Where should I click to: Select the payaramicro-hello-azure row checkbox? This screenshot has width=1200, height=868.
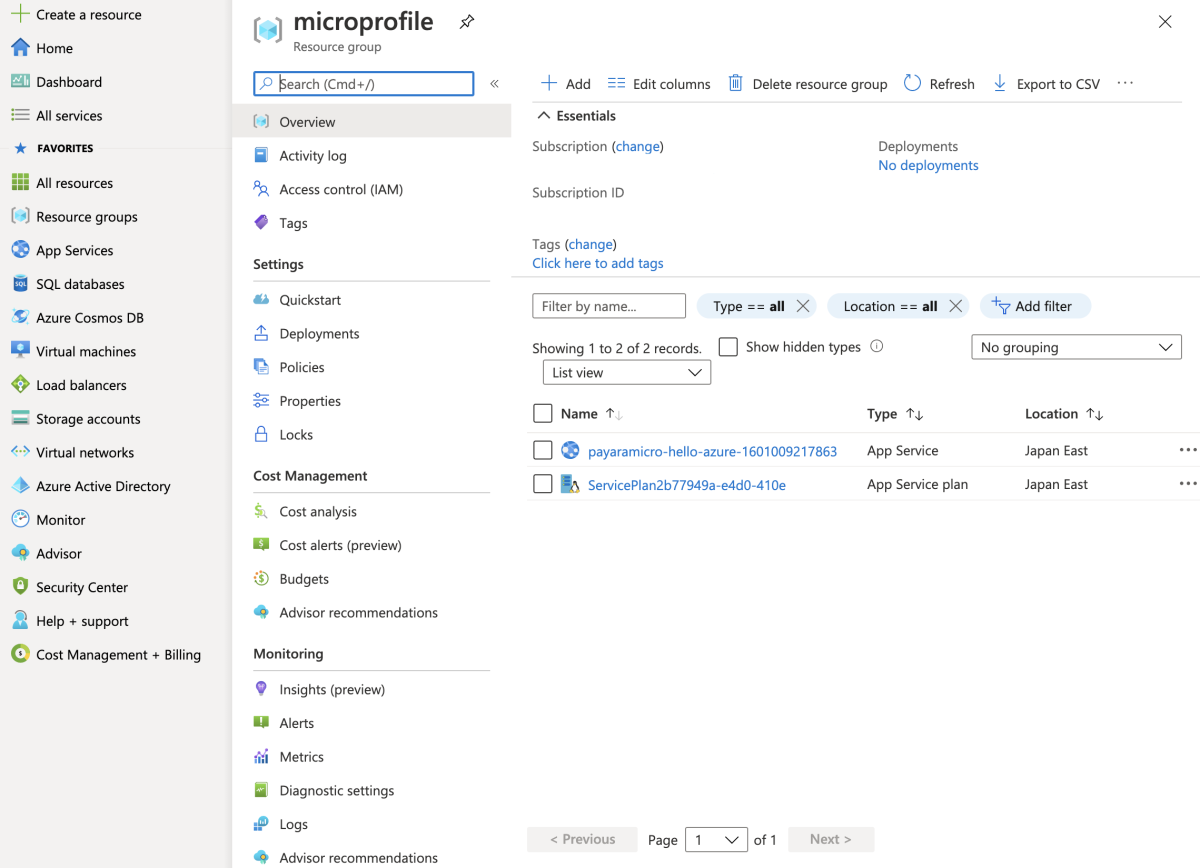point(542,450)
